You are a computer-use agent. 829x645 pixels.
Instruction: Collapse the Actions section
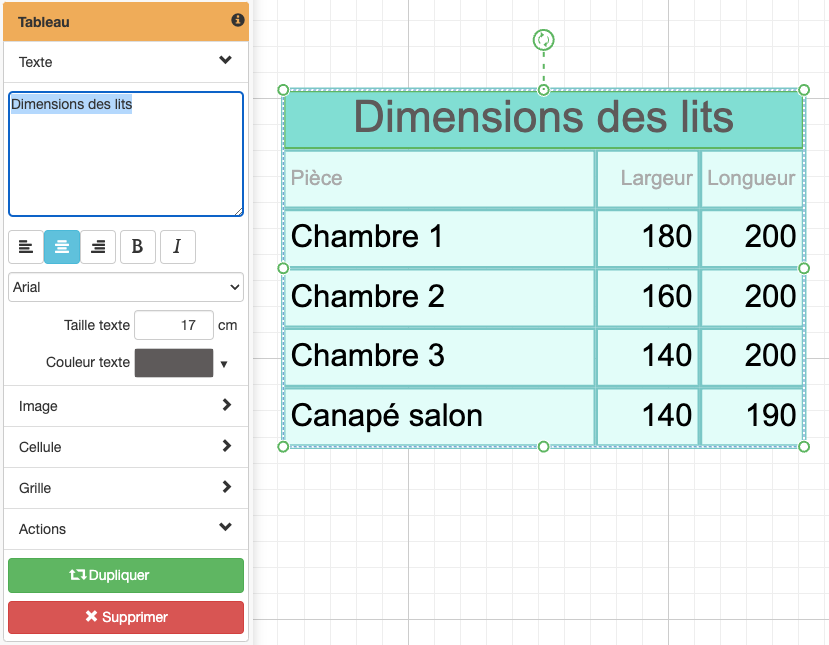click(x=125, y=529)
